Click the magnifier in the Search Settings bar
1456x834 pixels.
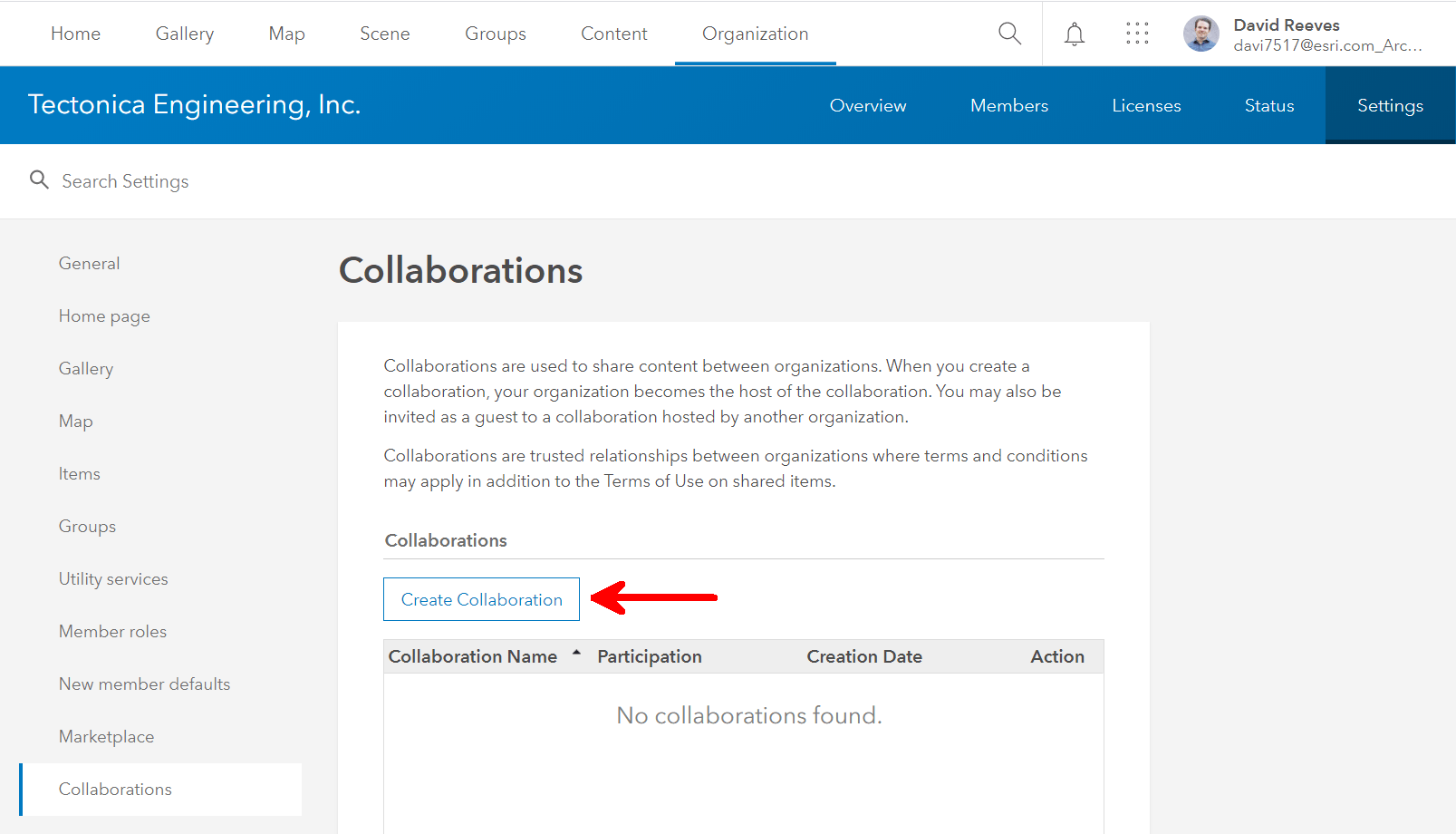click(x=38, y=180)
